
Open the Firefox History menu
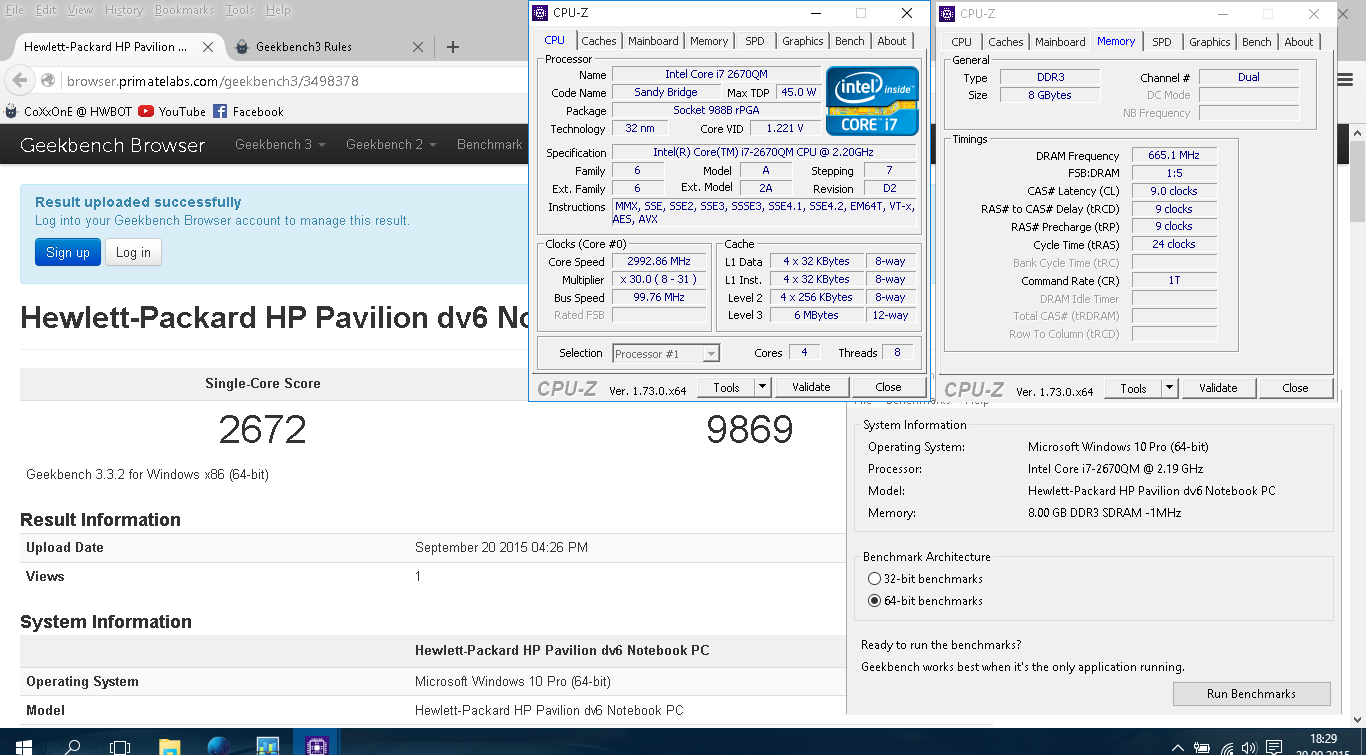coord(124,10)
